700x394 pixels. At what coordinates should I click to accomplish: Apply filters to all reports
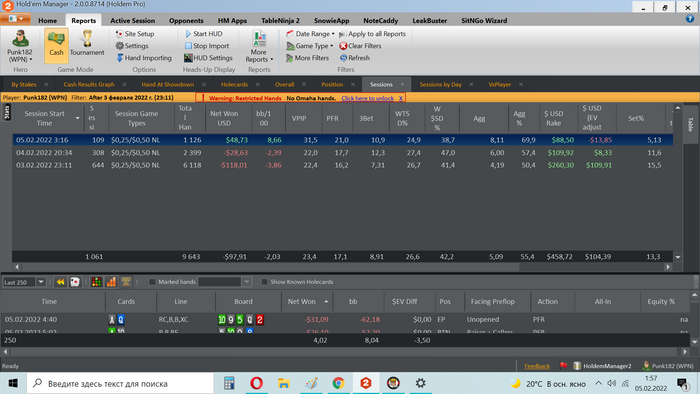pos(372,34)
